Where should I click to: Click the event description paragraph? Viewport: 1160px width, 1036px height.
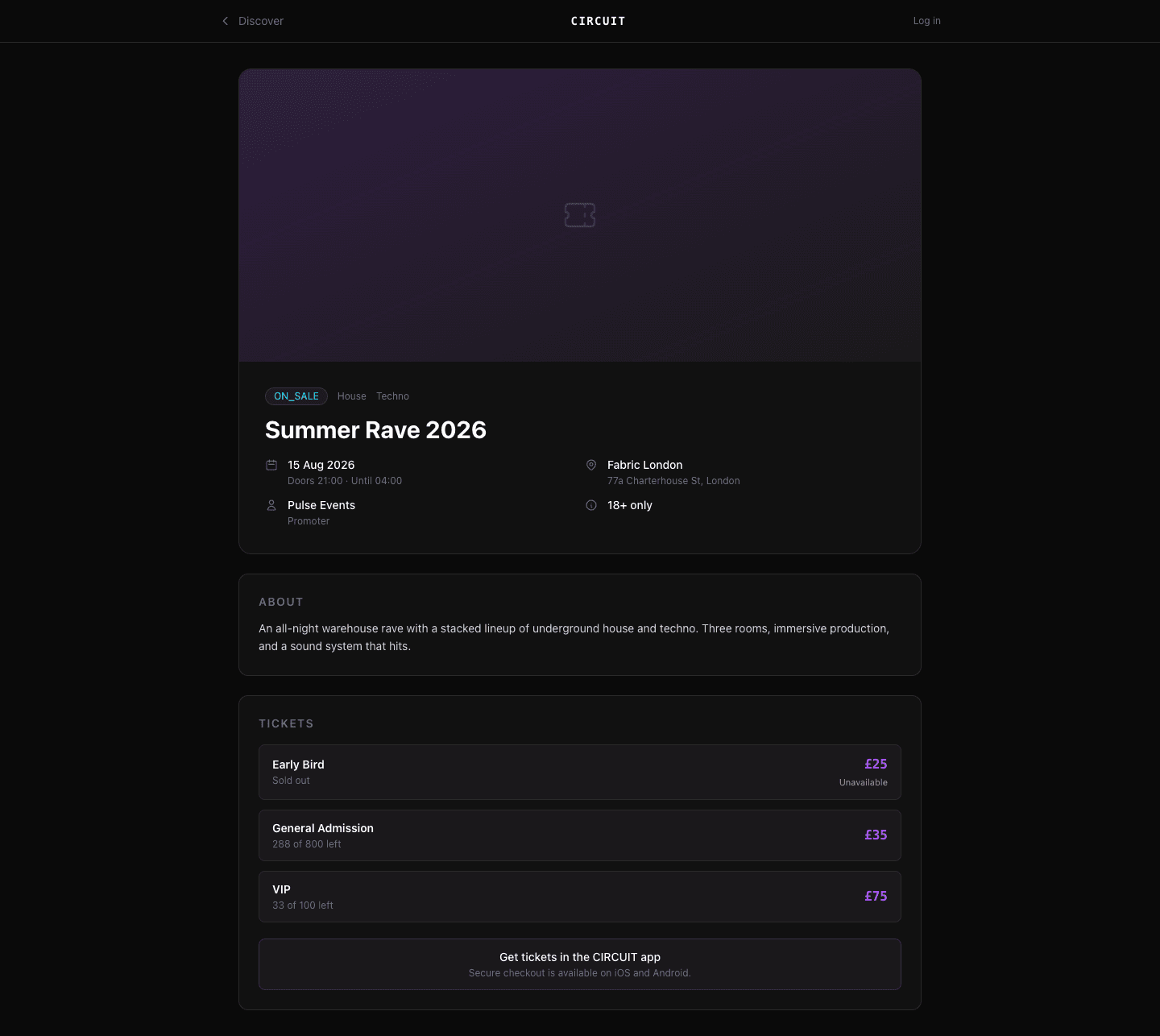[574, 637]
